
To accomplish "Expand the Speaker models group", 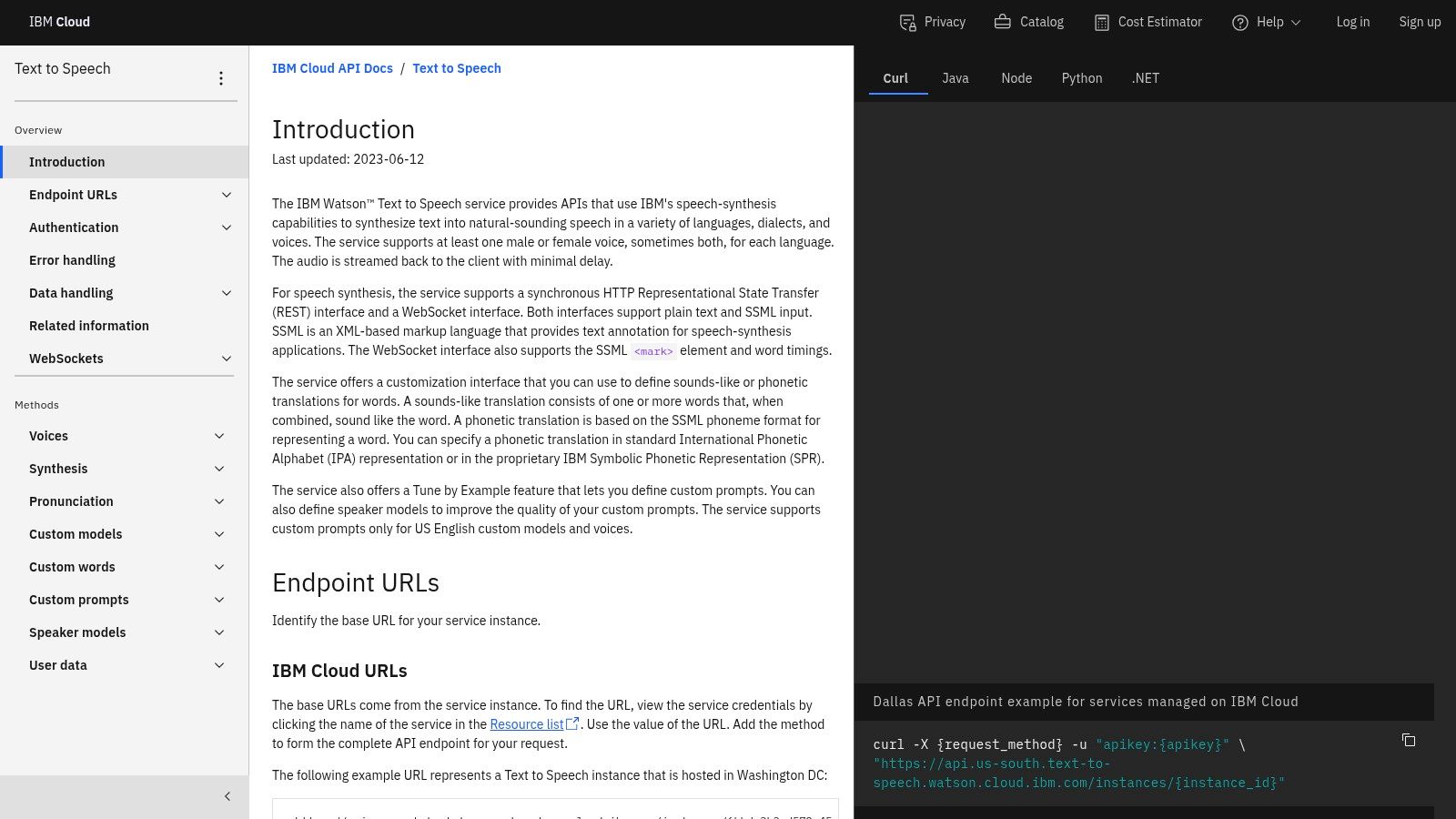I will pyautogui.click(x=219, y=632).
